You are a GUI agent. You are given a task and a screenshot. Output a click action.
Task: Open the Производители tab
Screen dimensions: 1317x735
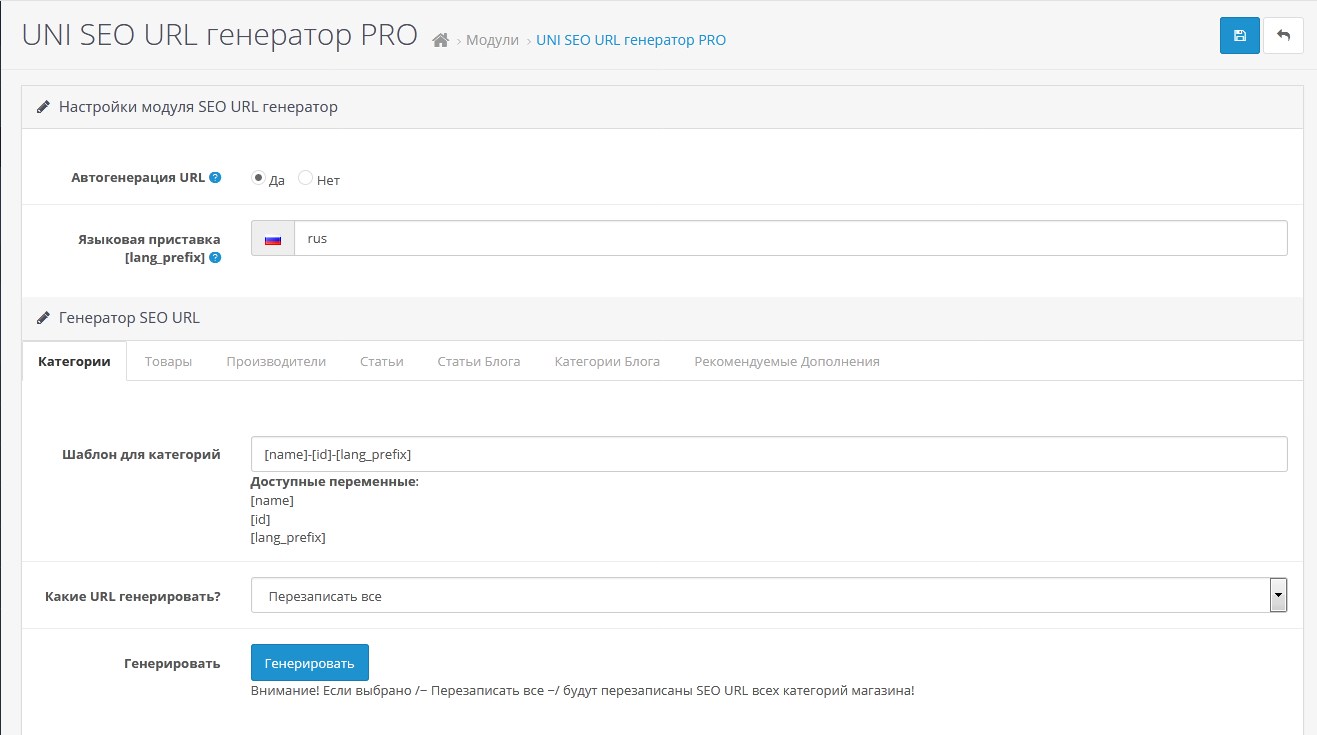[276, 361]
